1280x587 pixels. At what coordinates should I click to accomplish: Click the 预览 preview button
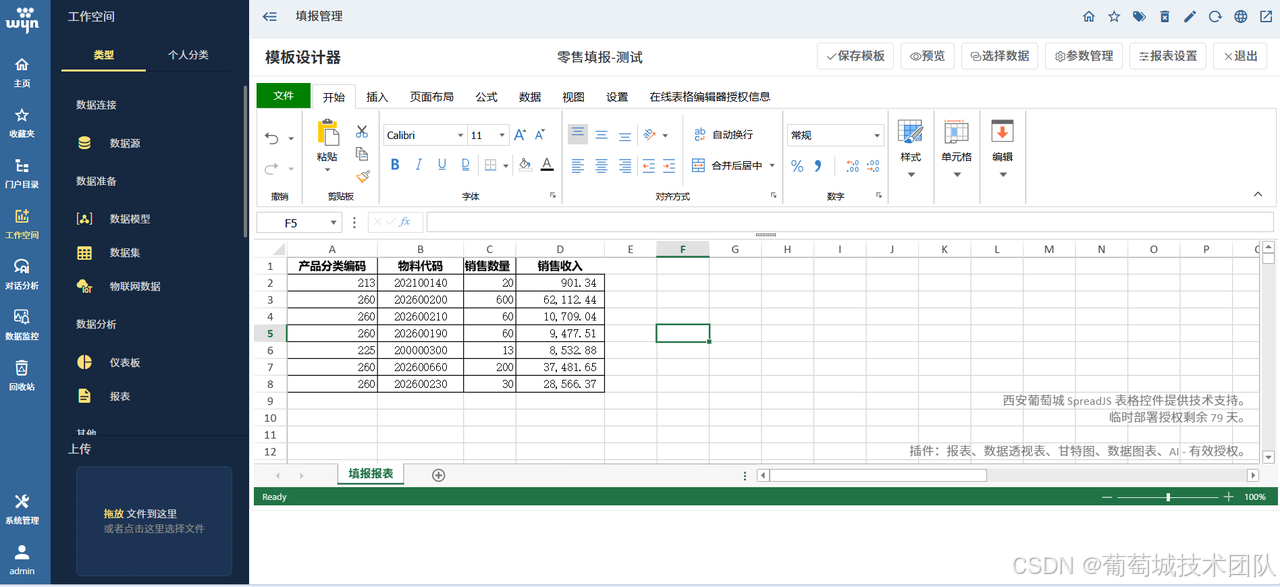tap(927, 56)
